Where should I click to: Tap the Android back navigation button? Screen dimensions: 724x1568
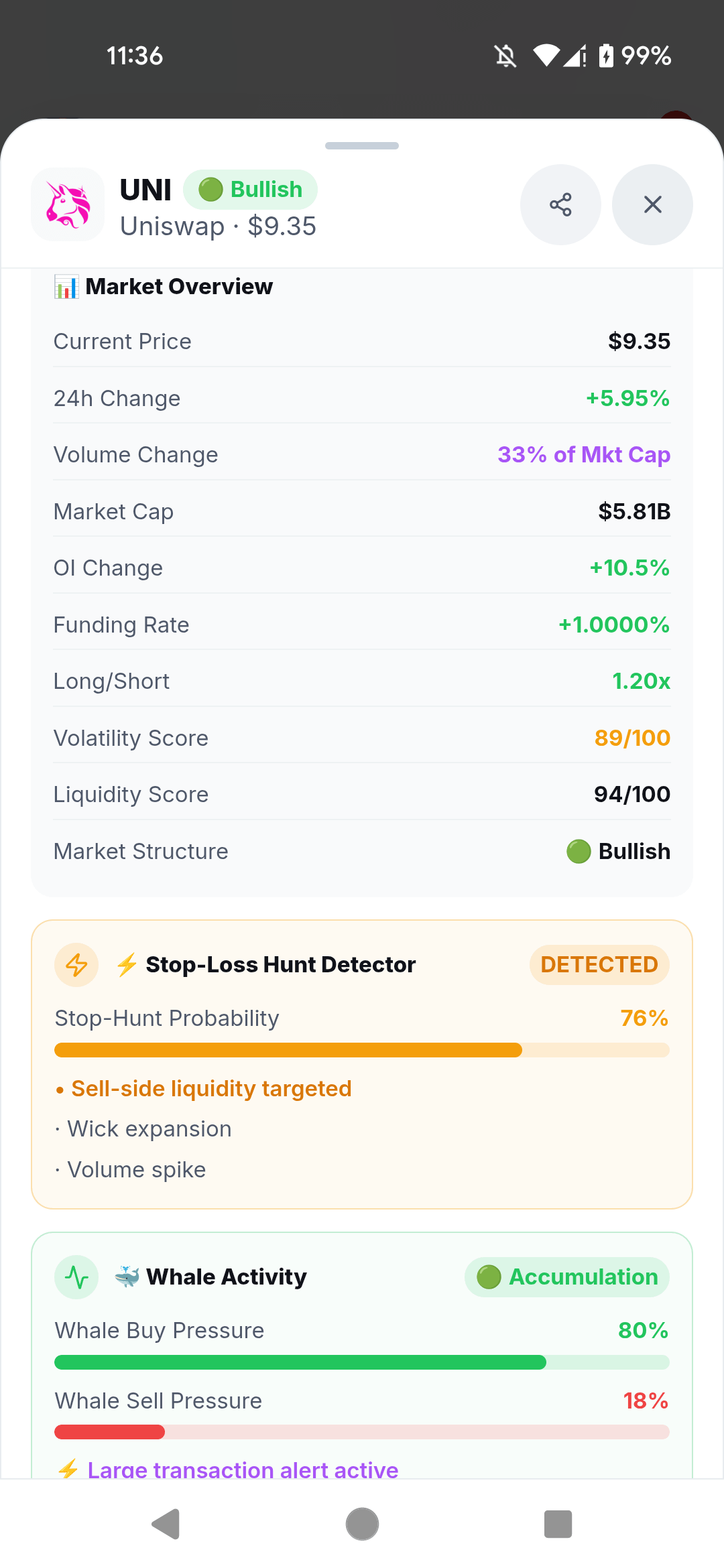(166, 1524)
